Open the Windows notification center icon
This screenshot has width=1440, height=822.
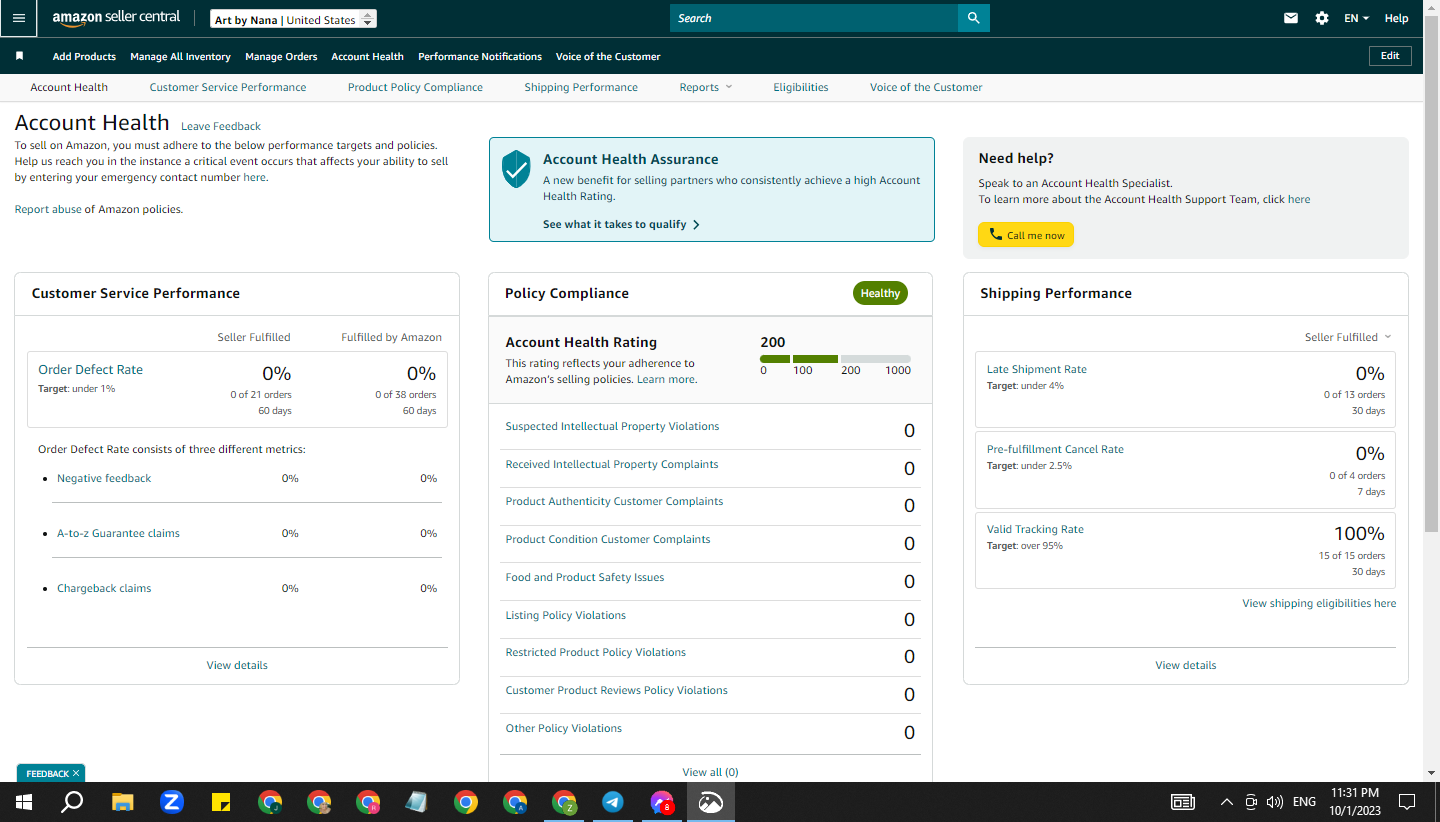pyautogui.click(x=1407, y=802)
